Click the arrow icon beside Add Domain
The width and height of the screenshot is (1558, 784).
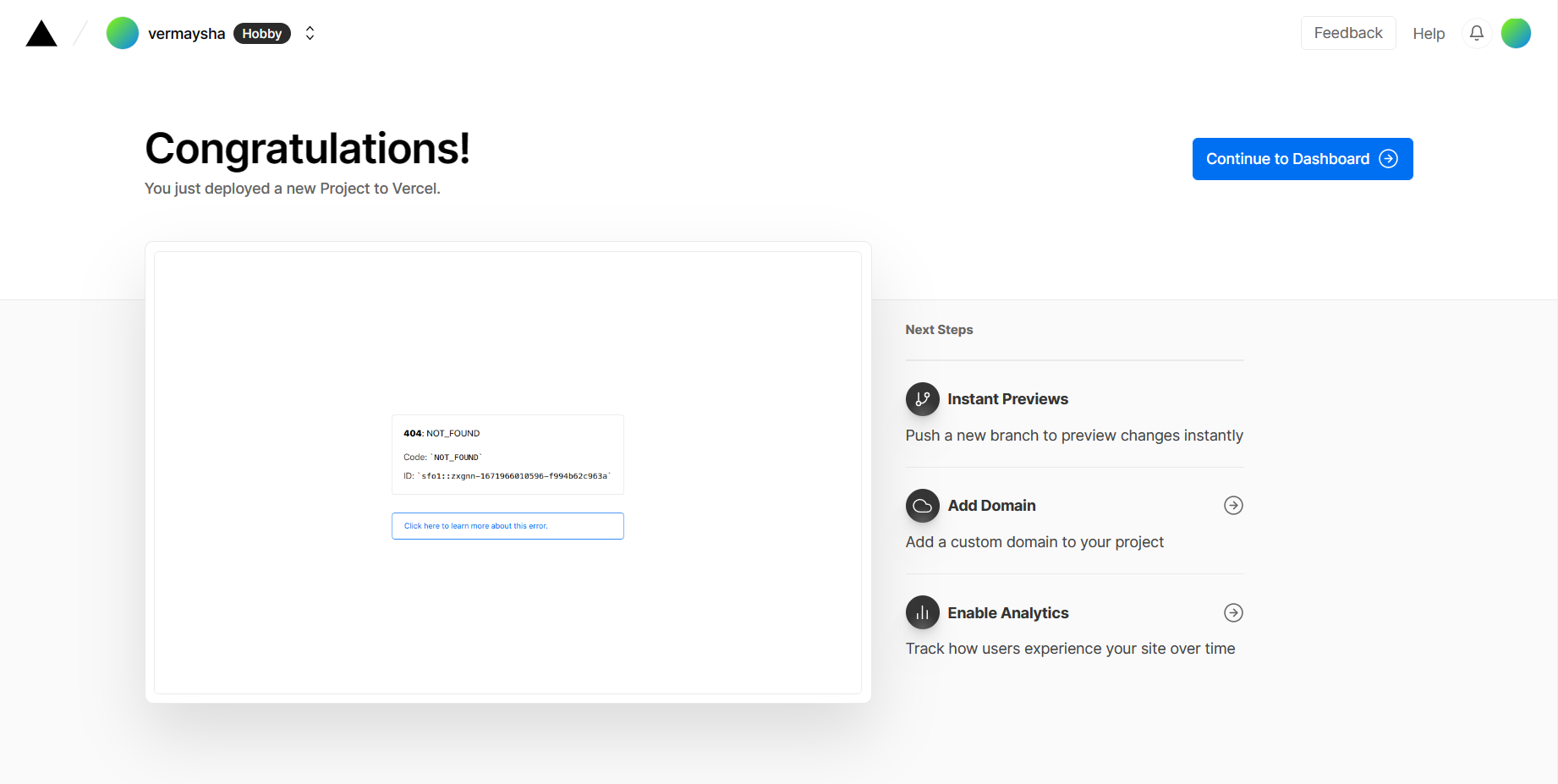[x=1233, y=506]
